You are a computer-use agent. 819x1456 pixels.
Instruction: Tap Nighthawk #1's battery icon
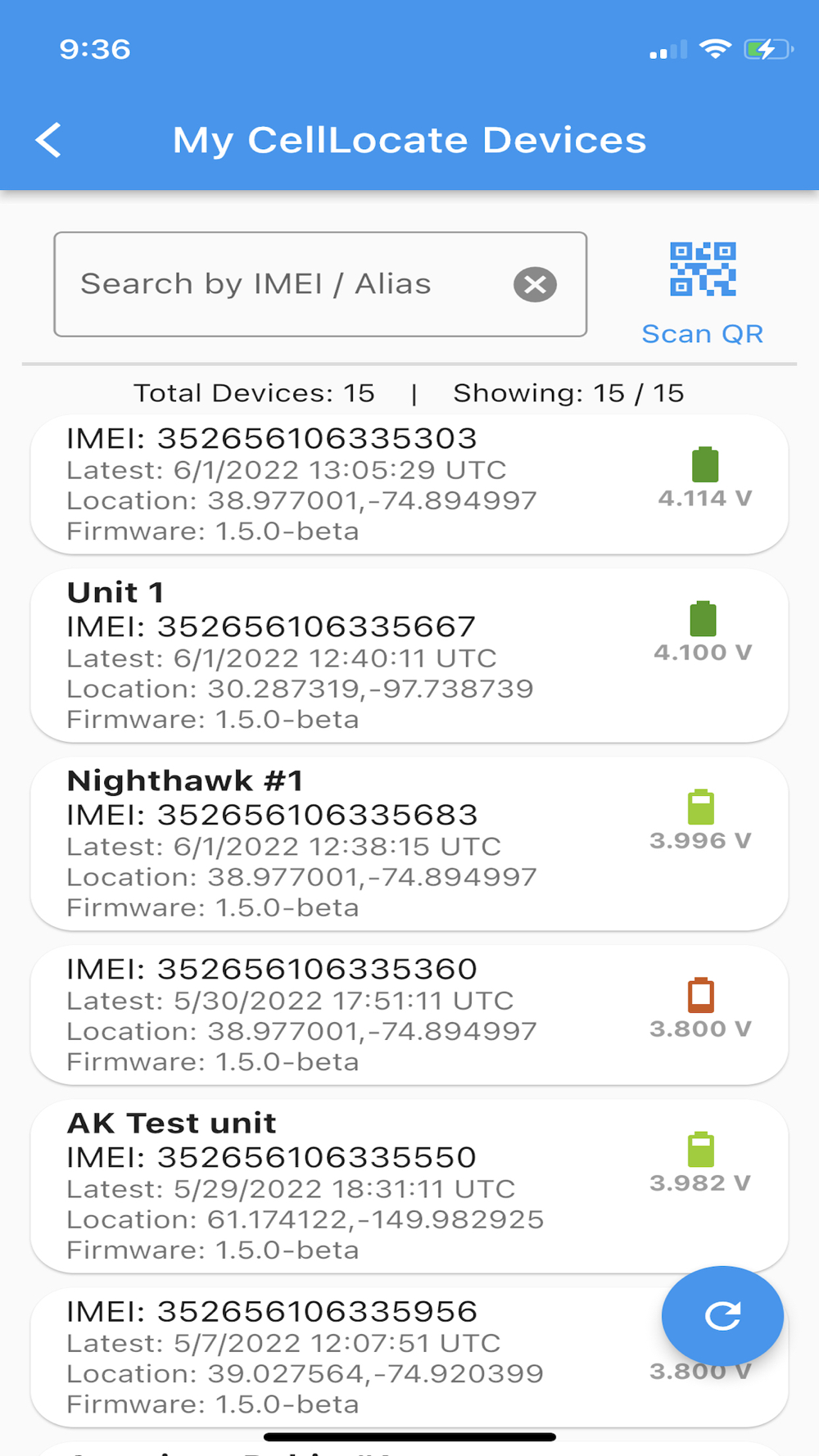[x=700, y=807]
